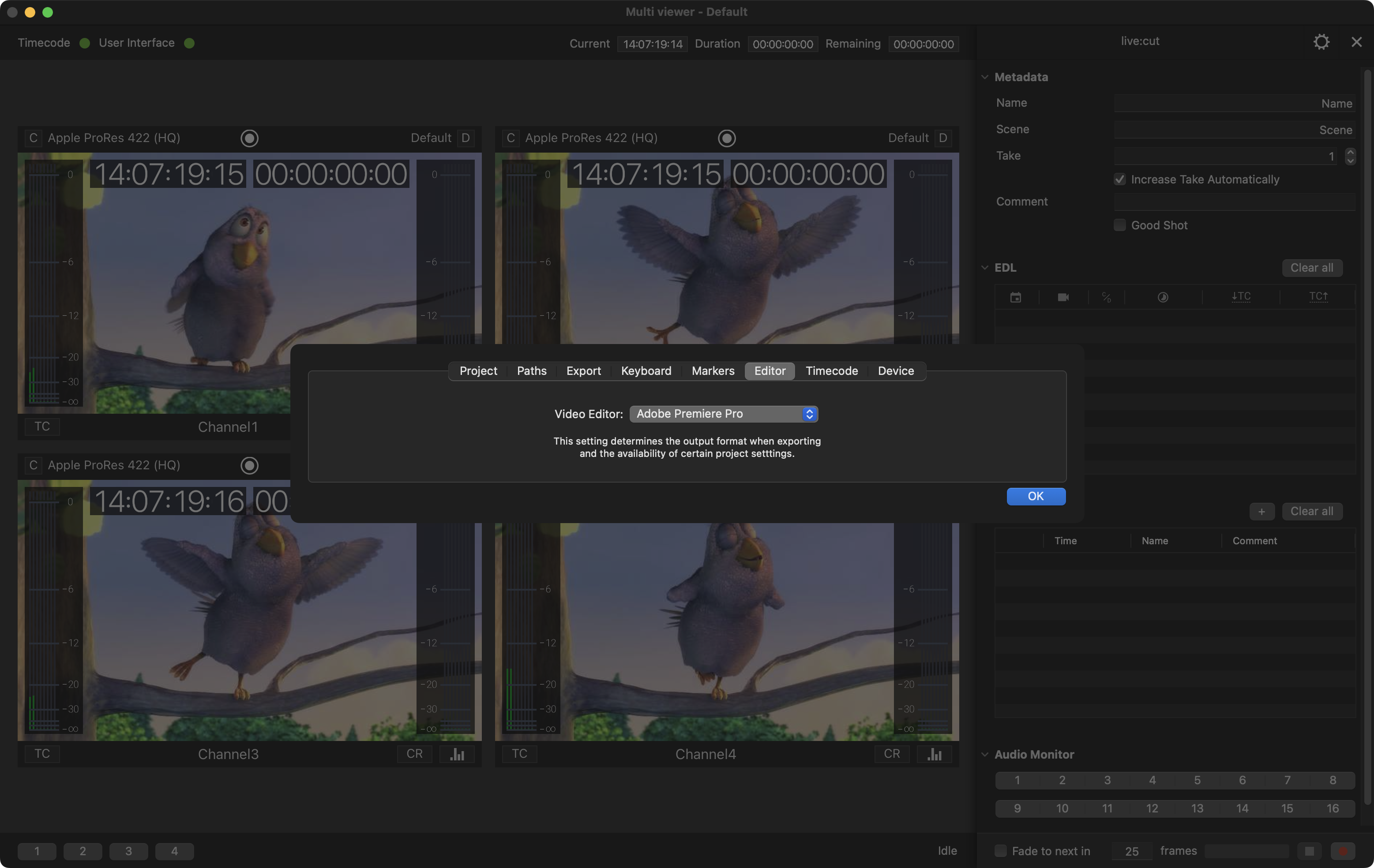Open the audio meter icon for Channel3
The image size is (1374, 868).
click(457, 754)
